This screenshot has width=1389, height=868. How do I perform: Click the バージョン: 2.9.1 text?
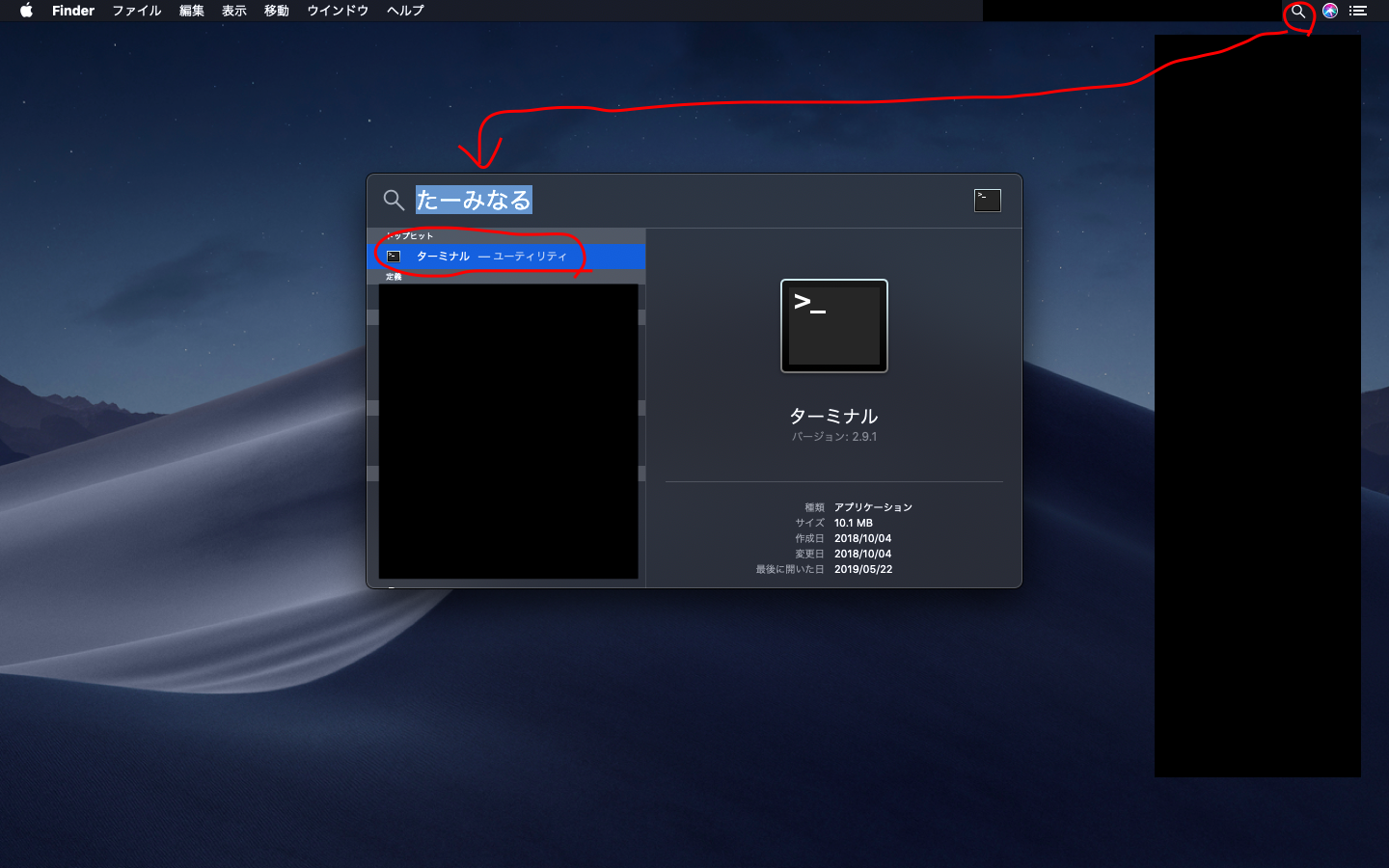[x=834, y=437]
